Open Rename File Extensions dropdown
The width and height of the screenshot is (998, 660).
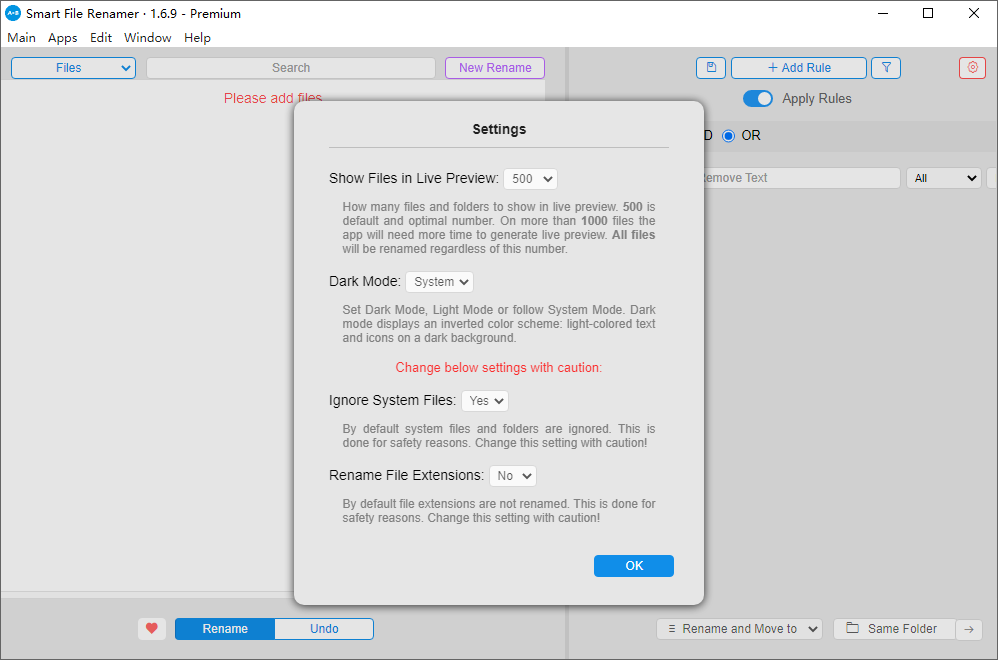click(513, 476)
